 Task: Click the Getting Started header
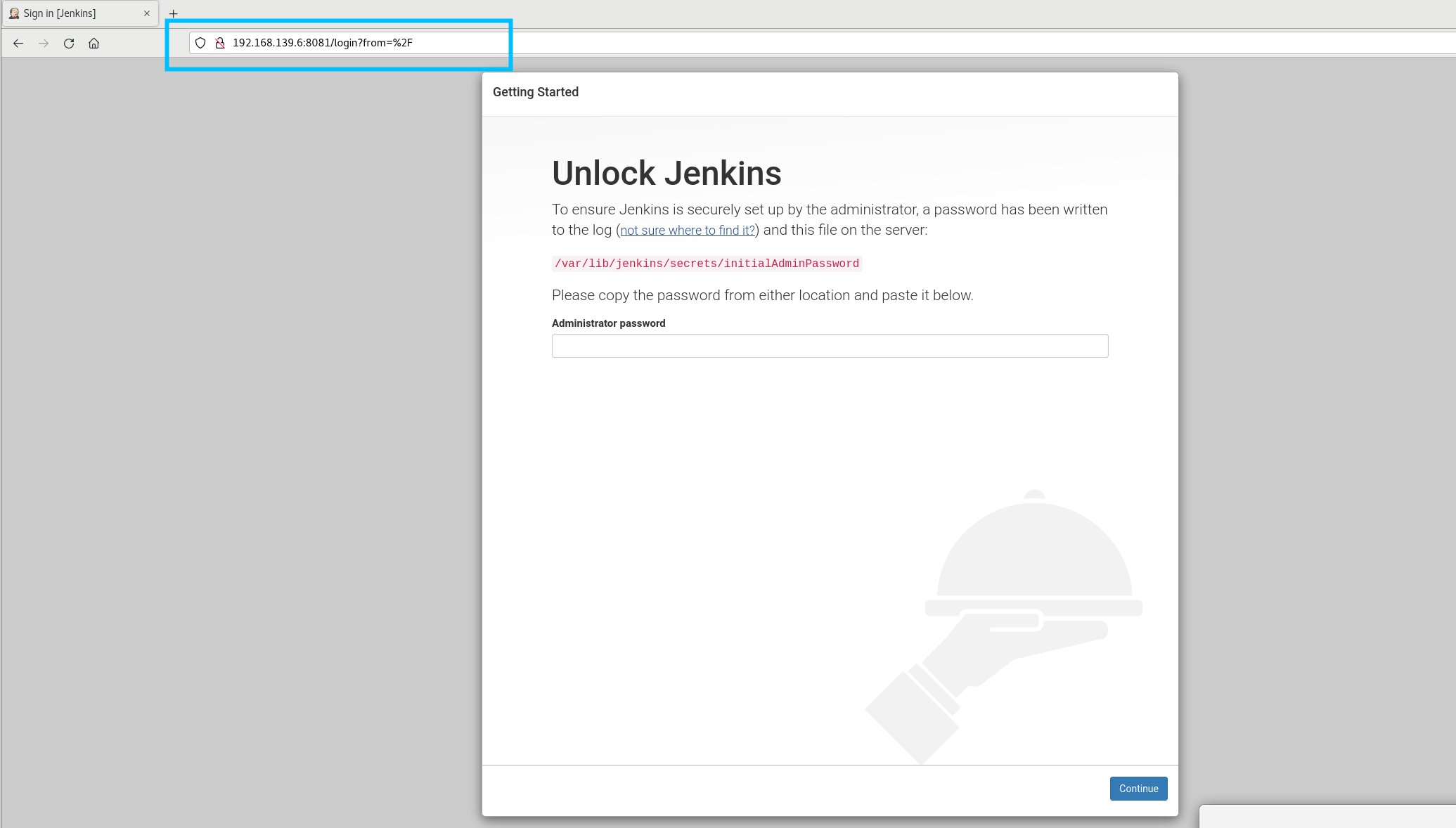click(x=535, y=92)
